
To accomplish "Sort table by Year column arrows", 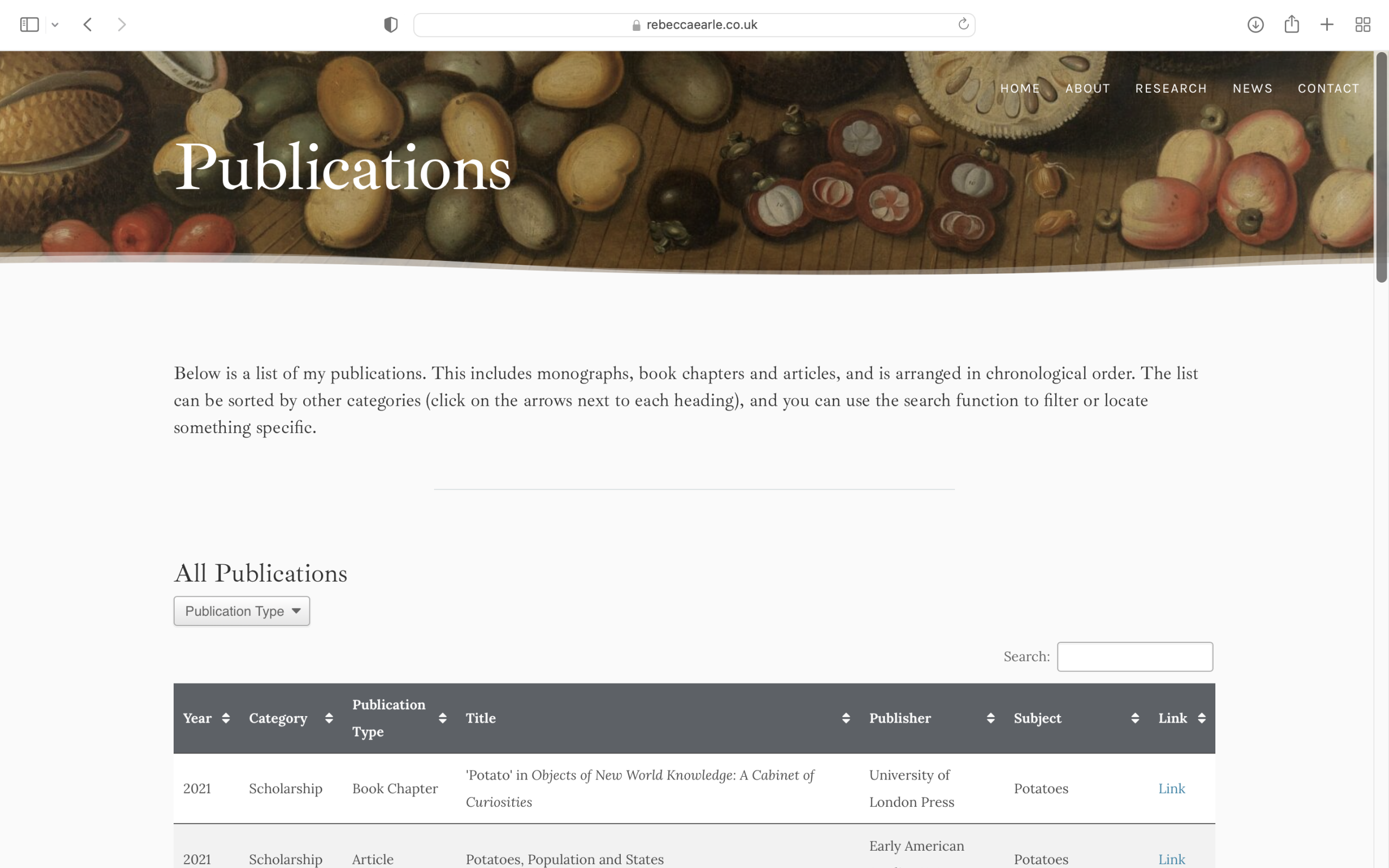I will click(x=226, y=718).
